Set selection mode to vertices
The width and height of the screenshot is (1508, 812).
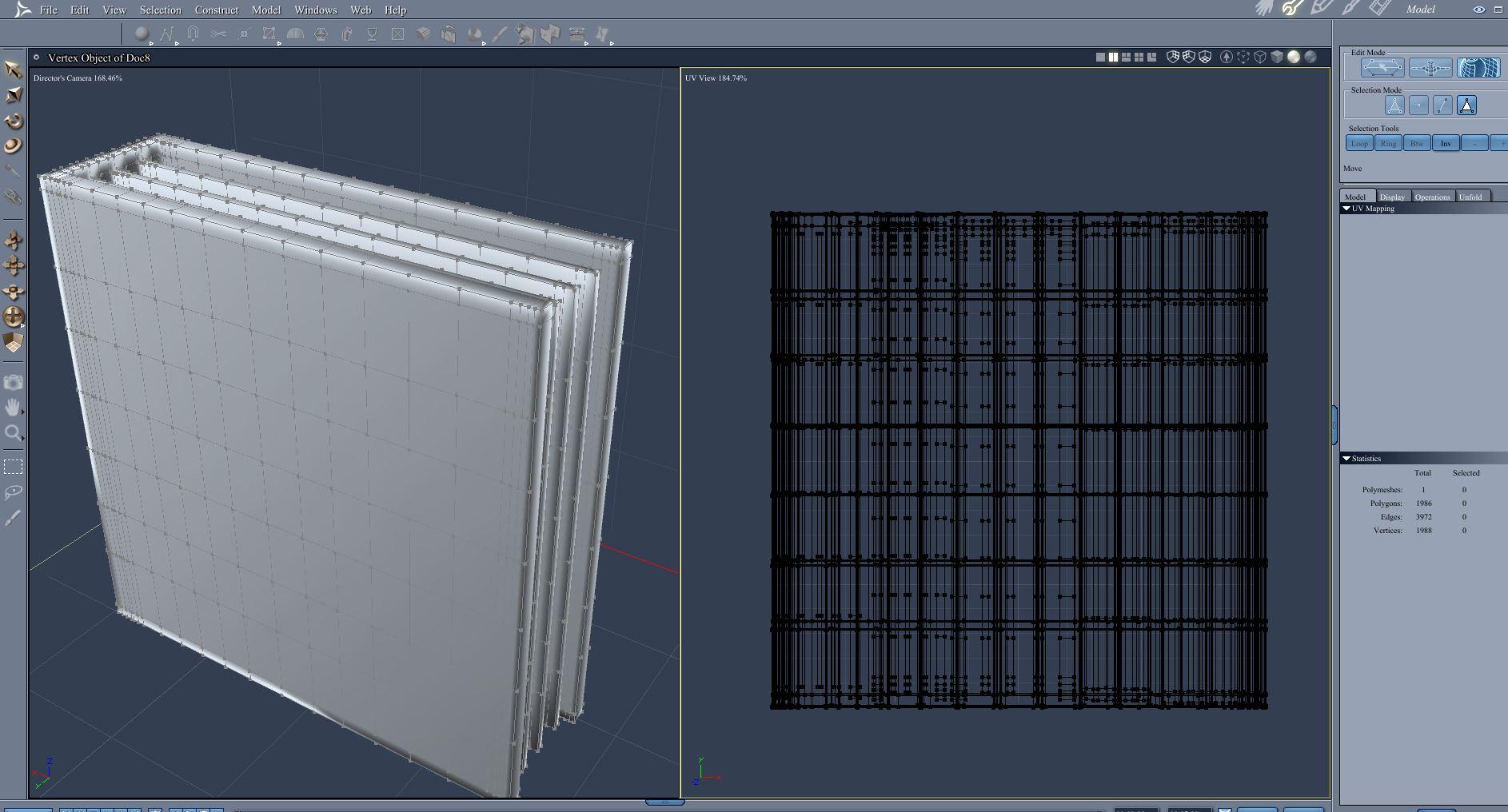(1418, 105)
